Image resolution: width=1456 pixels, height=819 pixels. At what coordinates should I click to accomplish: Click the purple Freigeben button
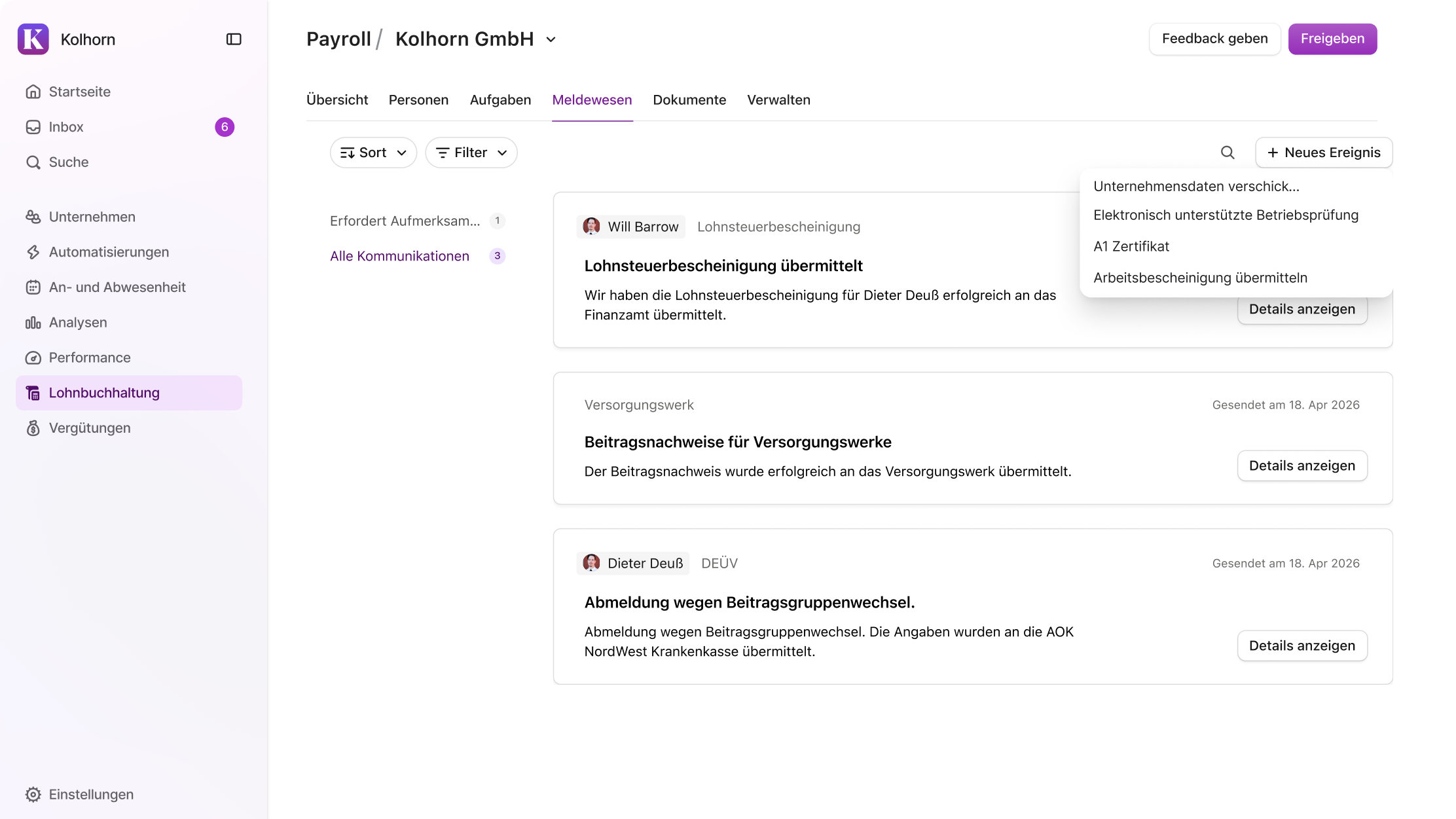tap(1332, 39)
